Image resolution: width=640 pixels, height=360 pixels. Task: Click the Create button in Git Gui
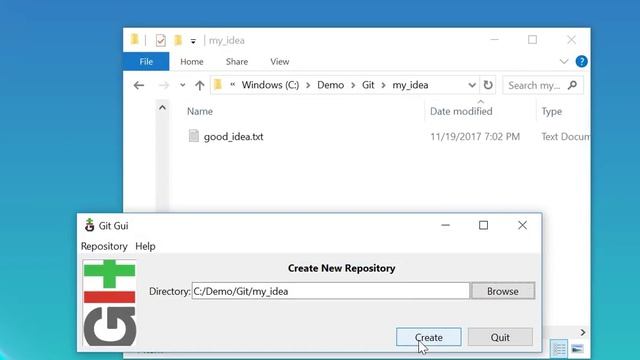[429, 337]
